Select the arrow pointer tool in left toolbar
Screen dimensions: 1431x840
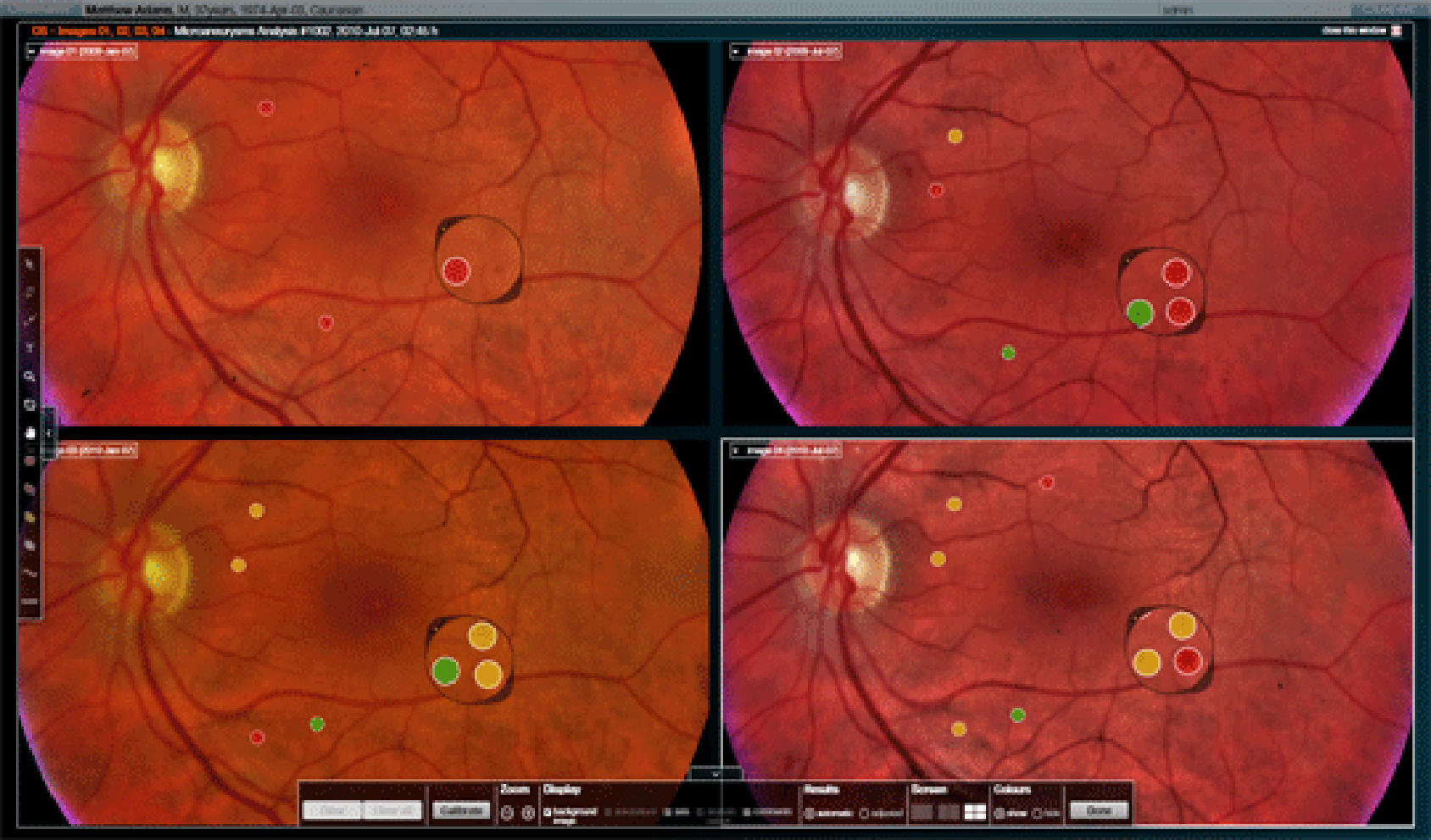pyautogui.click(x=30, y=264)
